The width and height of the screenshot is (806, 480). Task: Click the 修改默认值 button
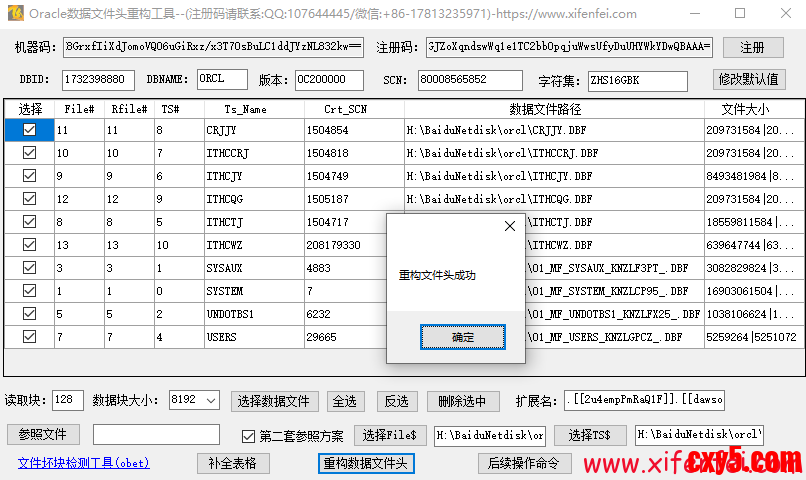(x=749, y=79)
